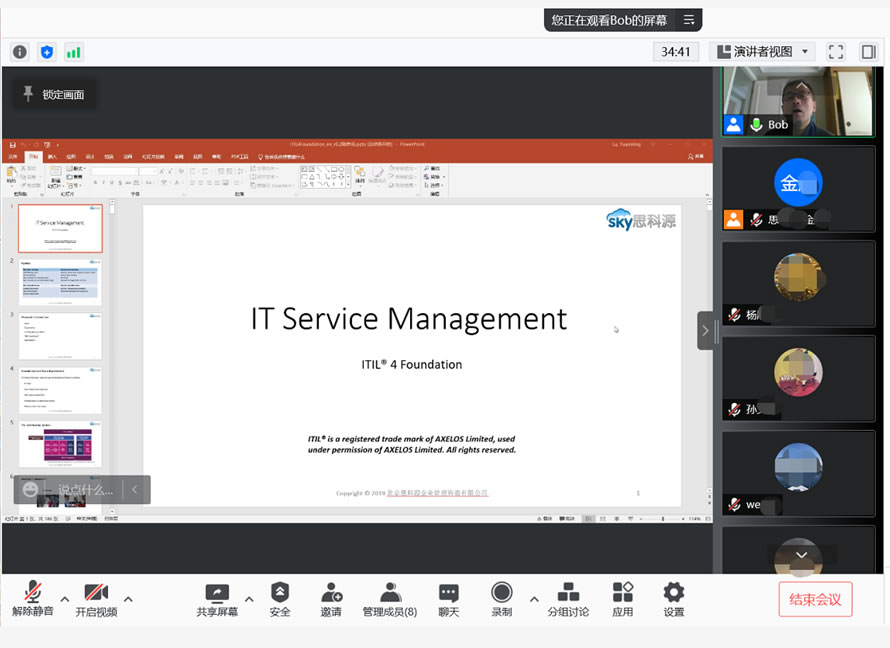Show more participants with the bottom down chevron
Screen dimensions: 890x648
tap(801, 555)
